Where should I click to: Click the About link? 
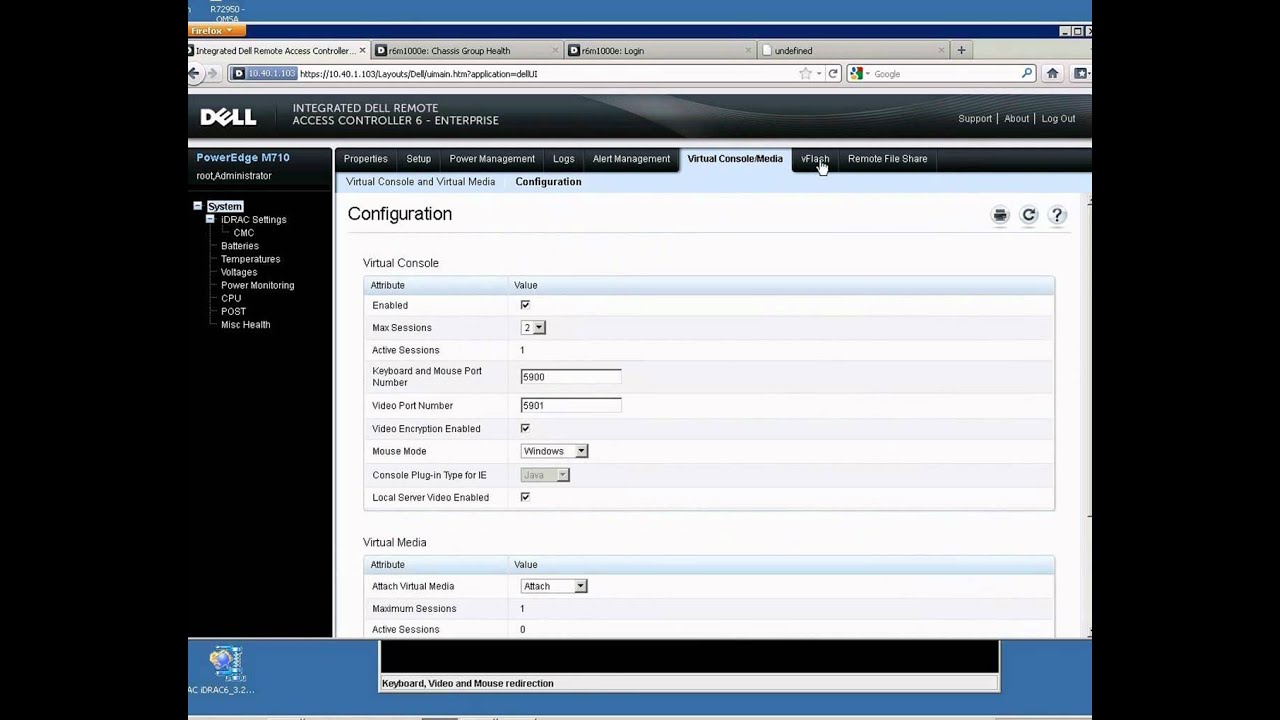pos(1016,119)
